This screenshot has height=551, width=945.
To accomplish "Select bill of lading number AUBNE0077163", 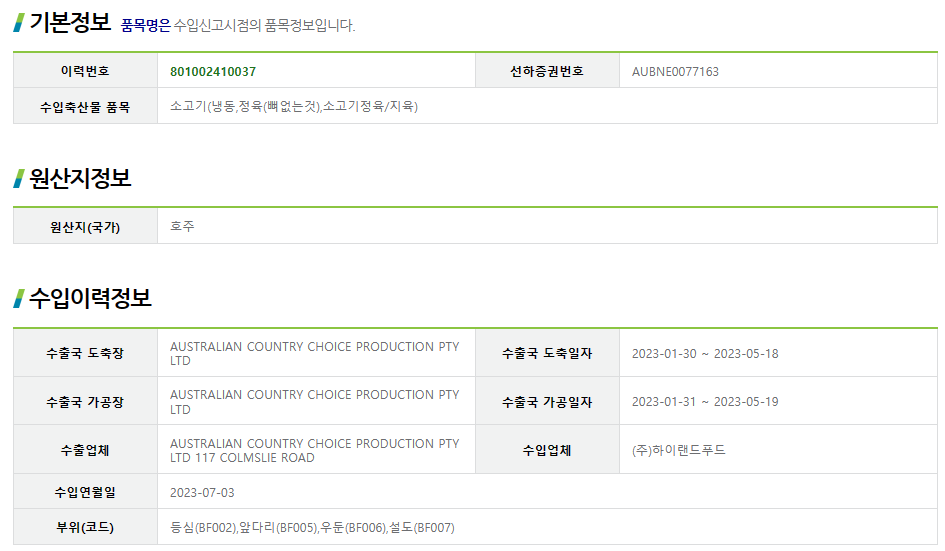I will click(x=675, y=72).
